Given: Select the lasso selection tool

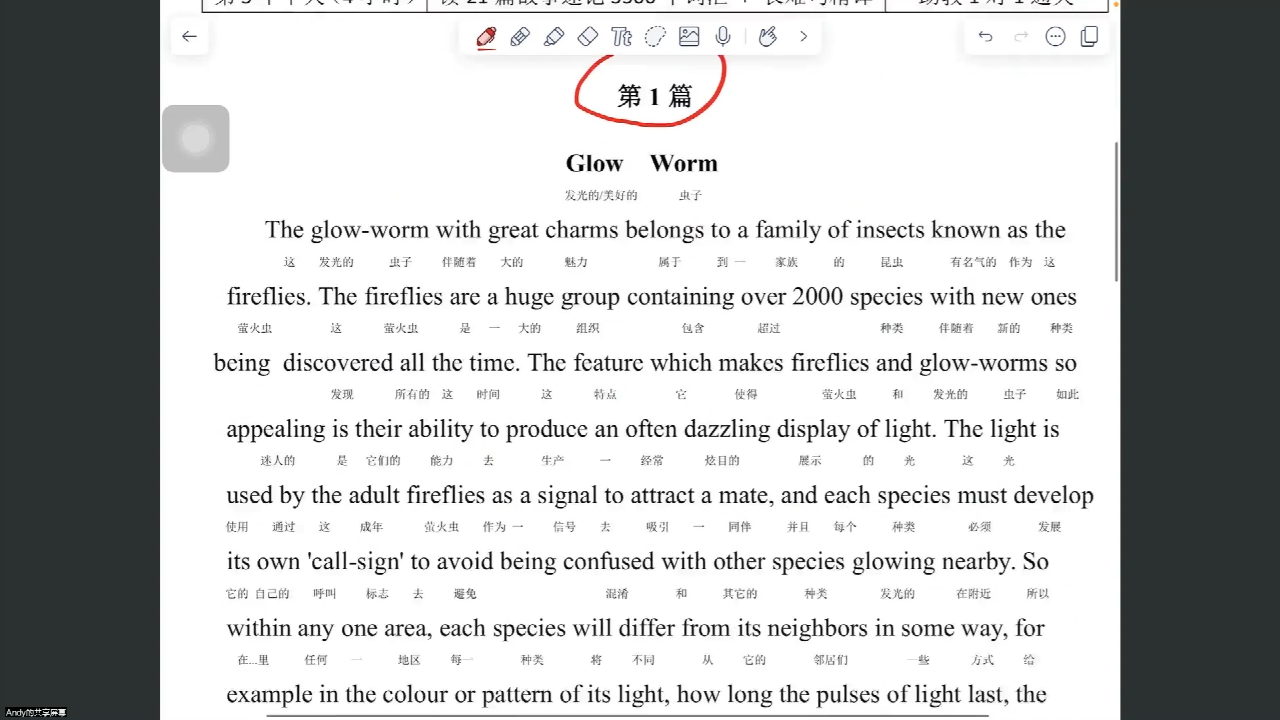Looking at the screenshot, I should [655, 37].
